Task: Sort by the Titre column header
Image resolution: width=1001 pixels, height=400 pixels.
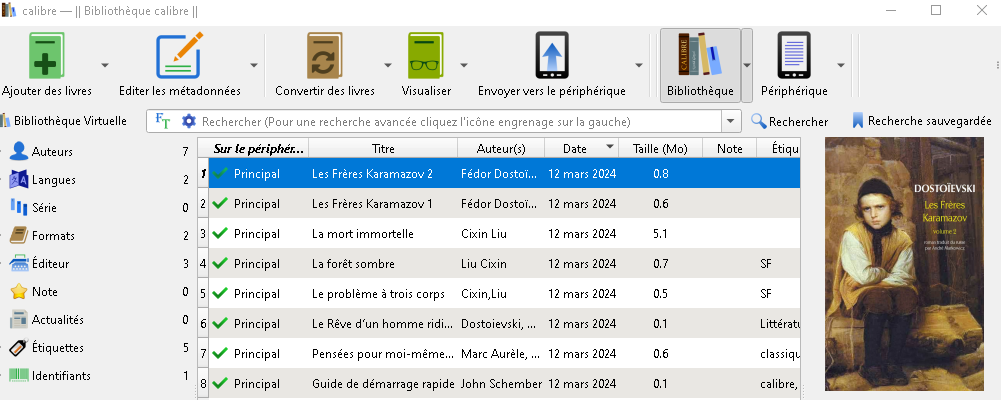Action: pyautogui.click(x=383, y=149)
